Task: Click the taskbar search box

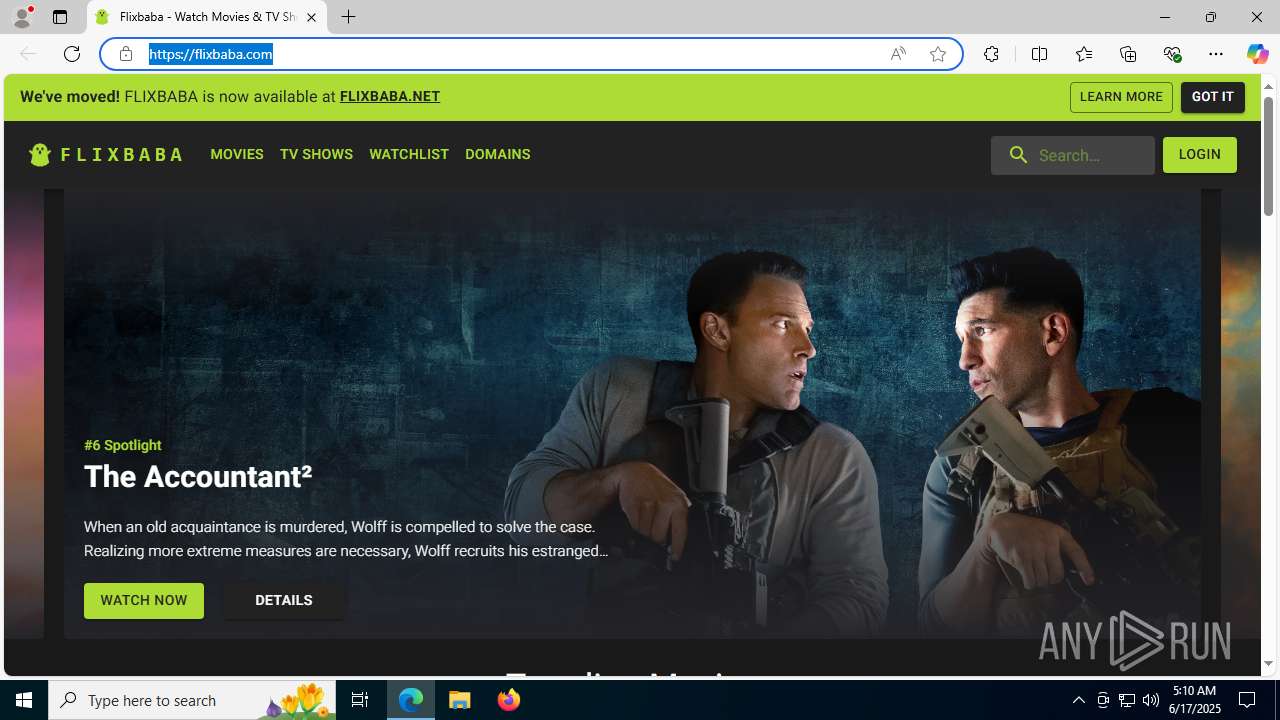Action: click(192, 700)
